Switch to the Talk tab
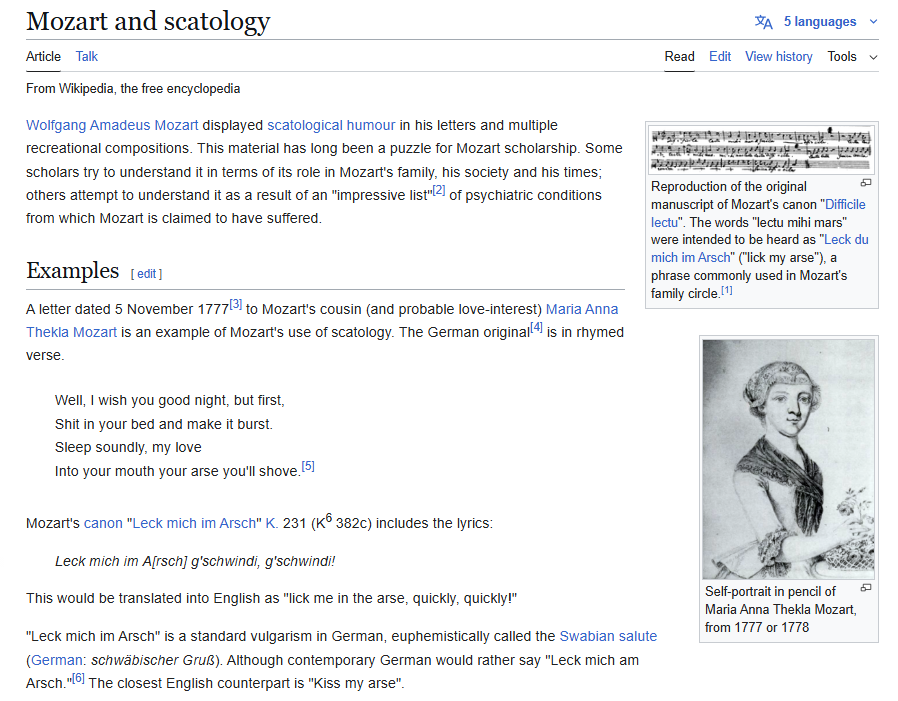Screen dimensions: 898x701 [86, 57]
